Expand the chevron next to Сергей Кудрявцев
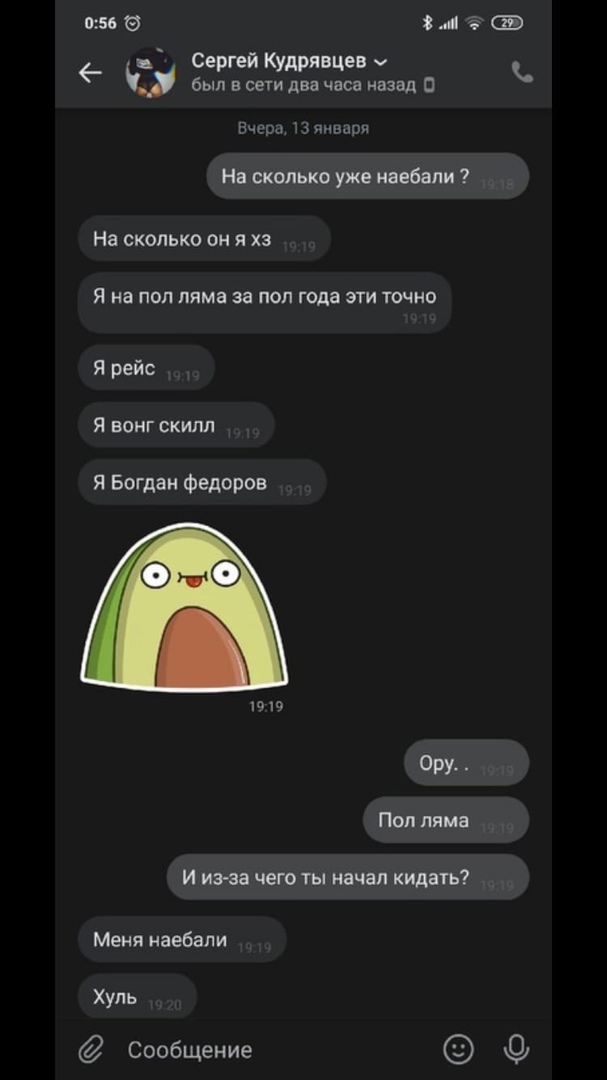607x1080 pixels. pyautogui.click(x=381, y=63)
